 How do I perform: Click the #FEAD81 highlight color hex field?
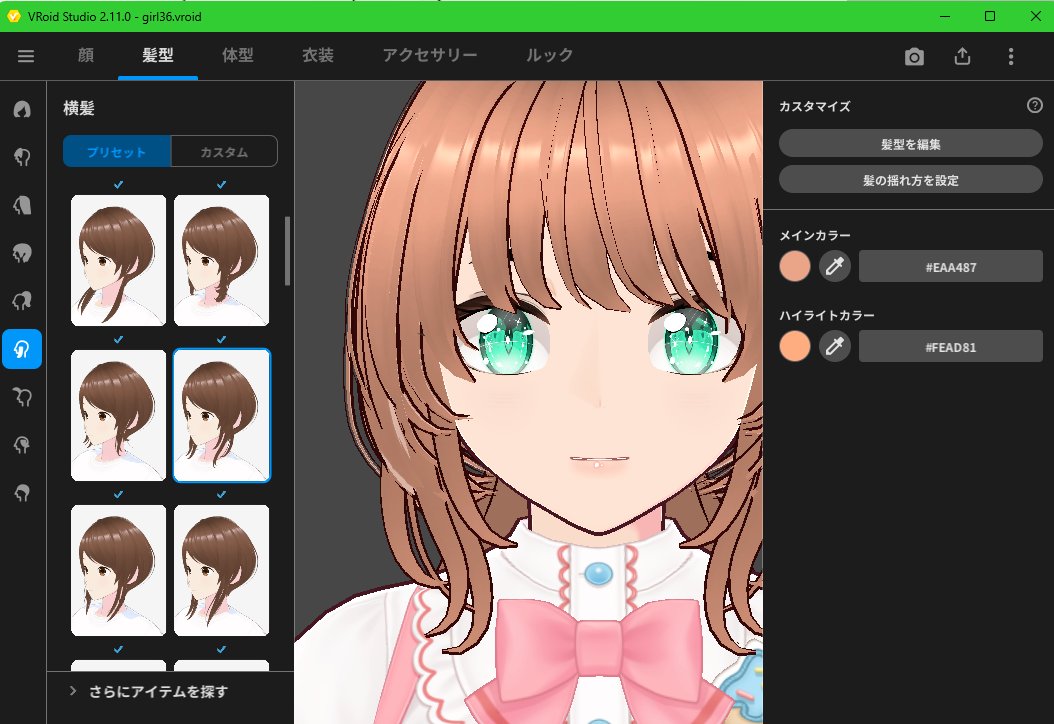tap(950, 346)
